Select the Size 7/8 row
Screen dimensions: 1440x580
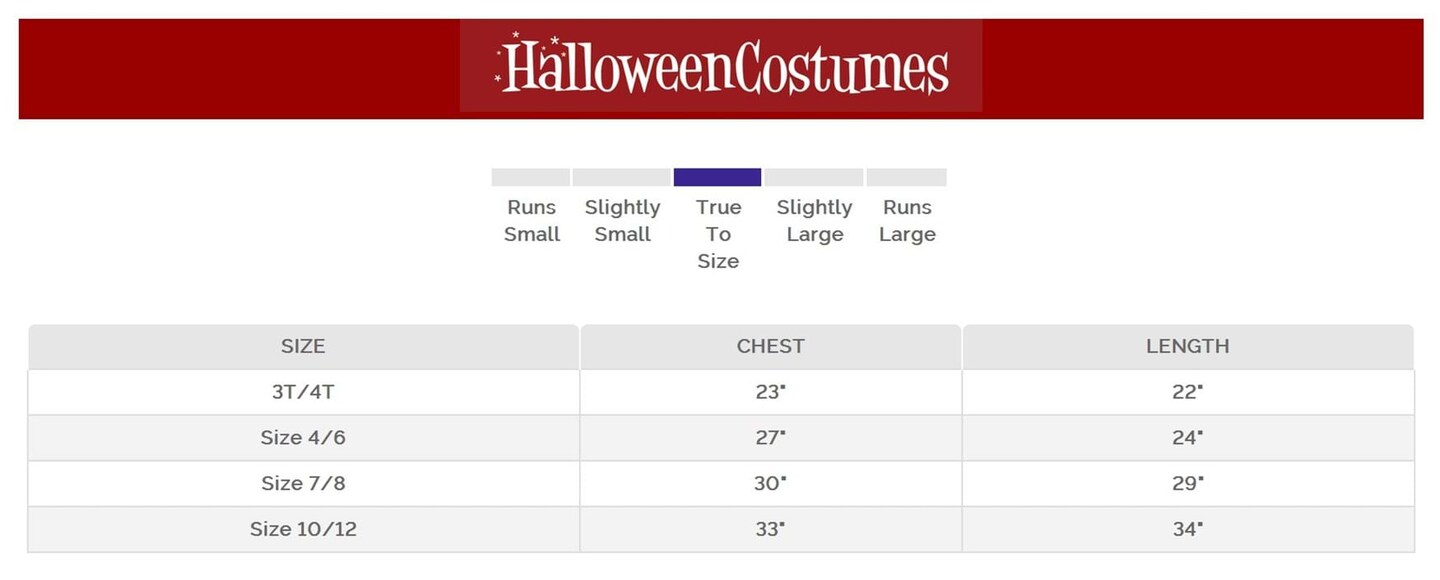pyautogui.click(x=303, y=484)
